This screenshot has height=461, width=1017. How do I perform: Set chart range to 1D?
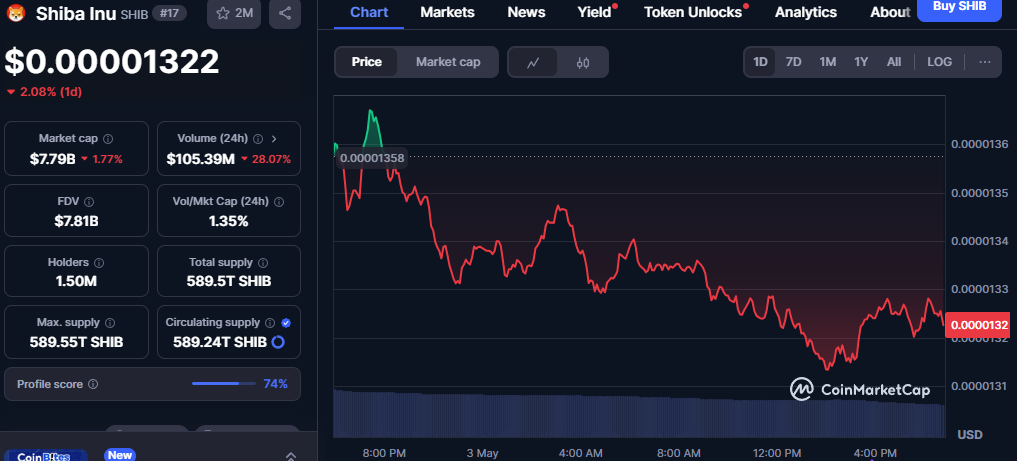click(760, 62)
